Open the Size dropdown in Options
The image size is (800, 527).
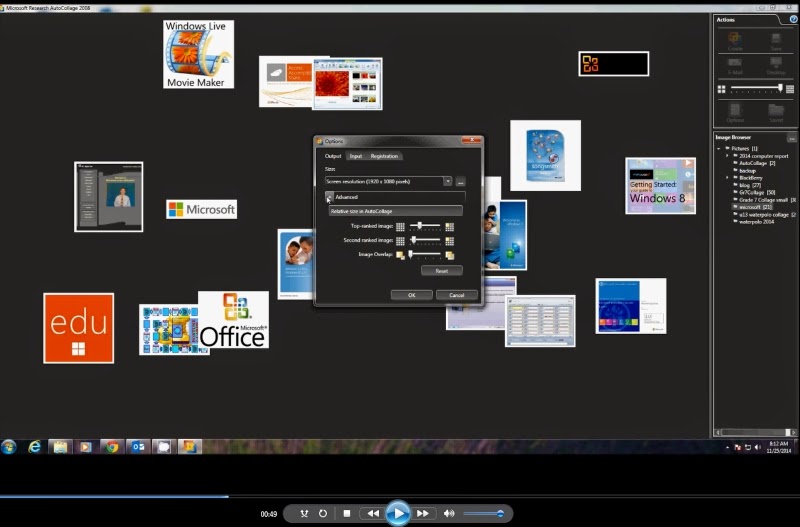click(x=447, y=182)
